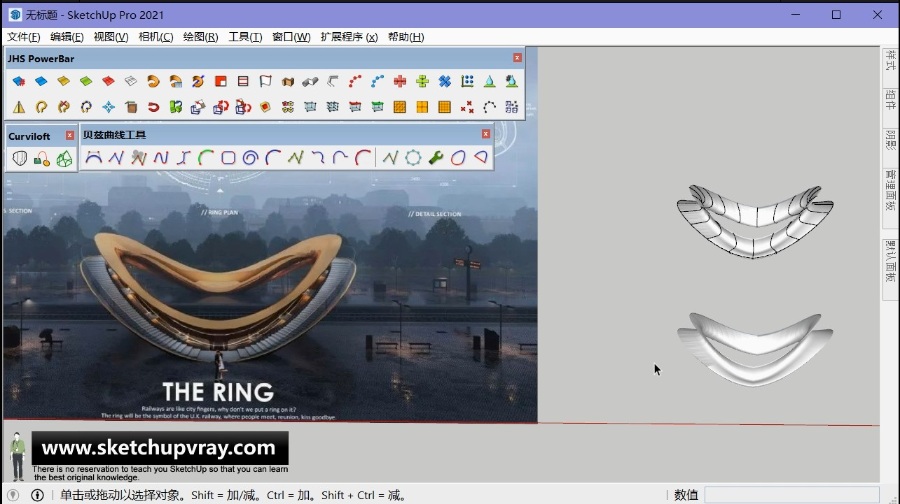Click the red face icon in JHS PowerBar
The height and width of the screenshot is (504, 900).
click(x=108, y=82)
